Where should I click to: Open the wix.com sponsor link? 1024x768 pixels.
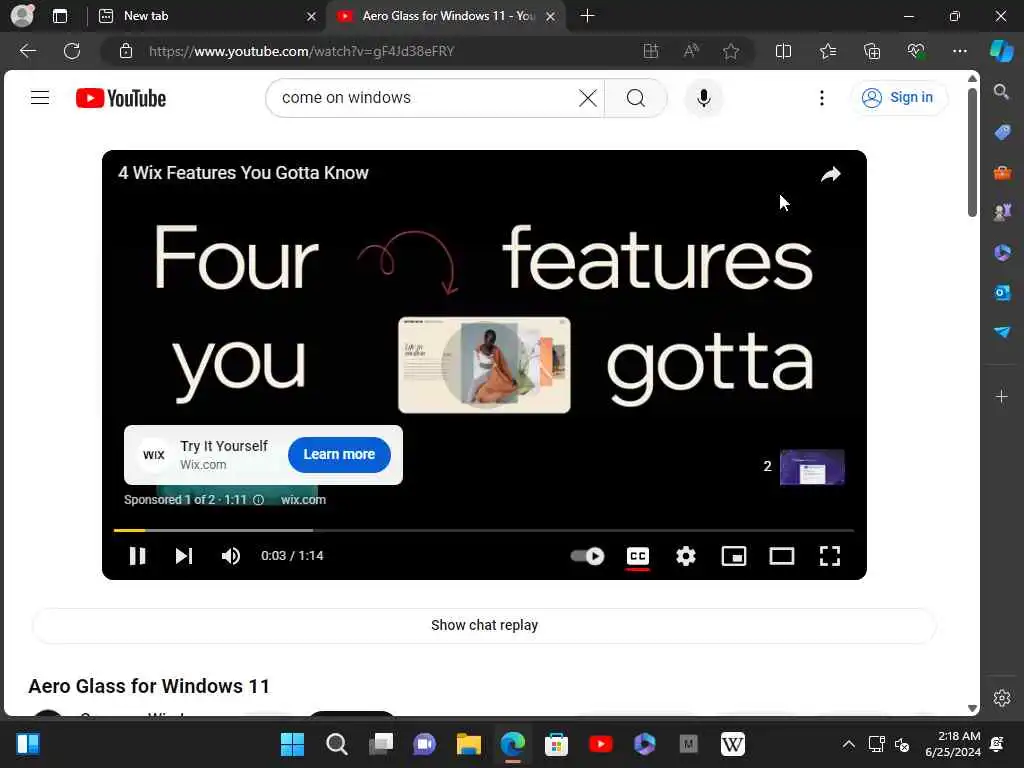[303, 500]
